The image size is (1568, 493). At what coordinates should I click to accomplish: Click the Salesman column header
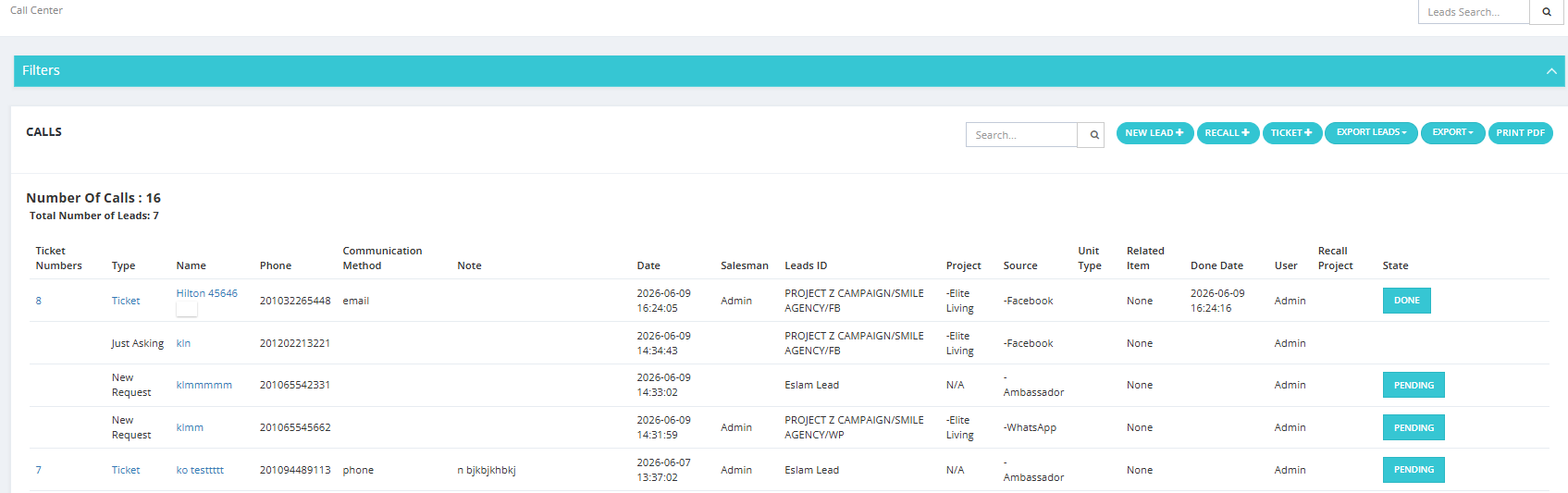pos(745,265)
